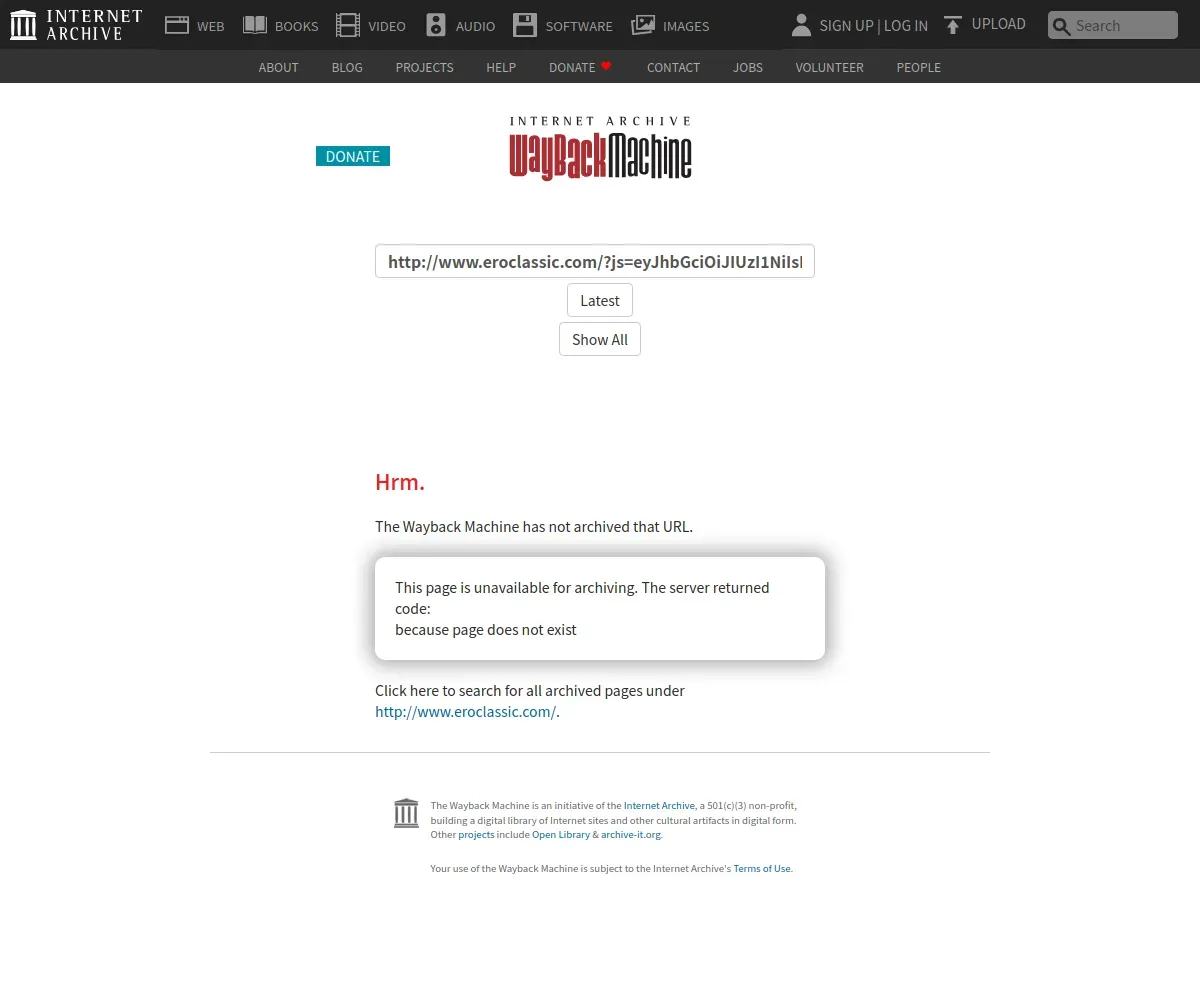The width and height of the screenshot is (1200, 1000).
Task: Open the Terms of Use link
Action: point(762,868)
